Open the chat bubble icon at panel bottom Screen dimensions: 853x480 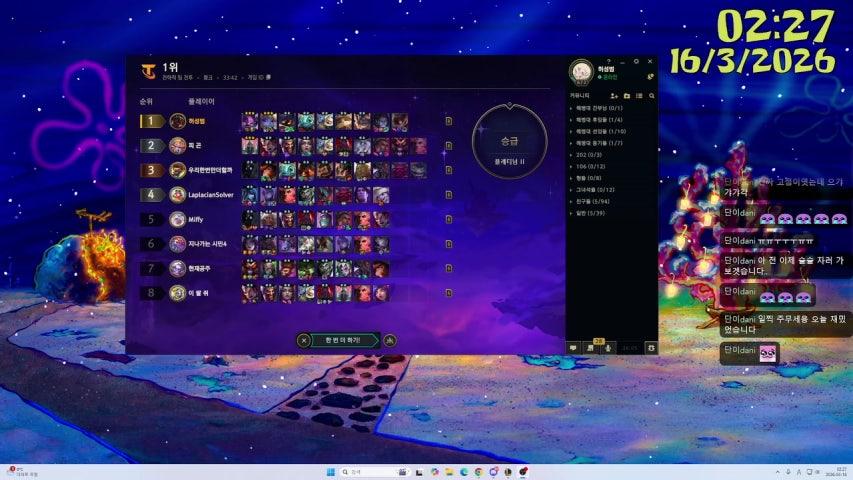(574, 347)
